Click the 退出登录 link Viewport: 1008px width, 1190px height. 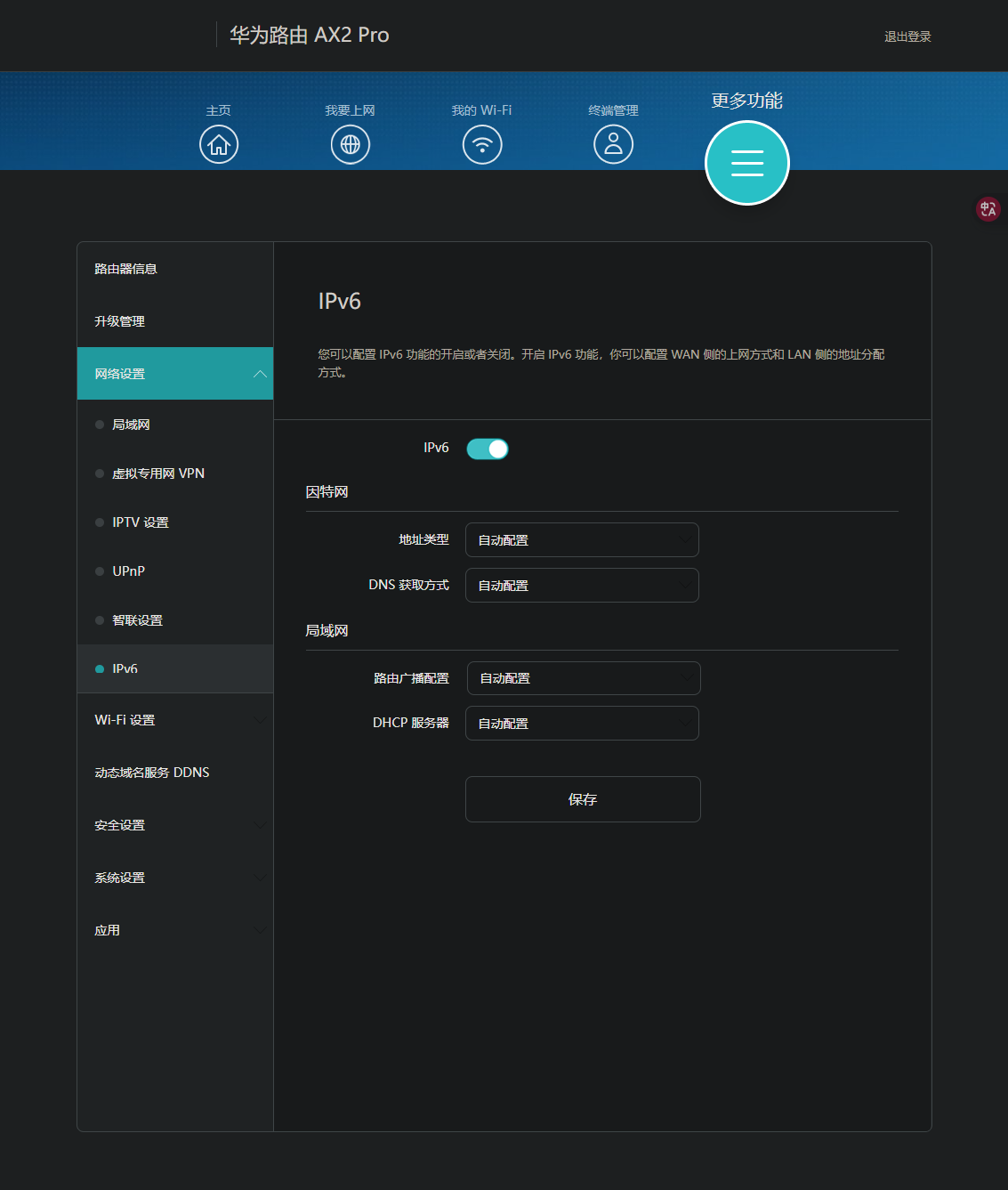tap(907, 36)
